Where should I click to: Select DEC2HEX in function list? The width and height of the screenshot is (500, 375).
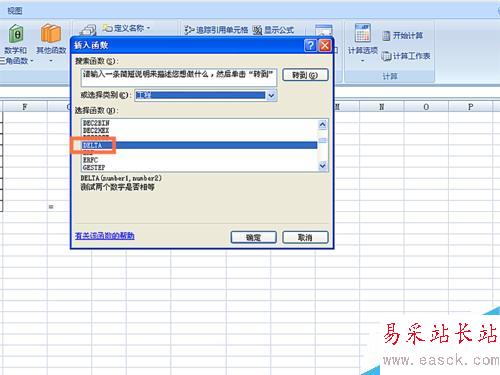pos(199,130)
